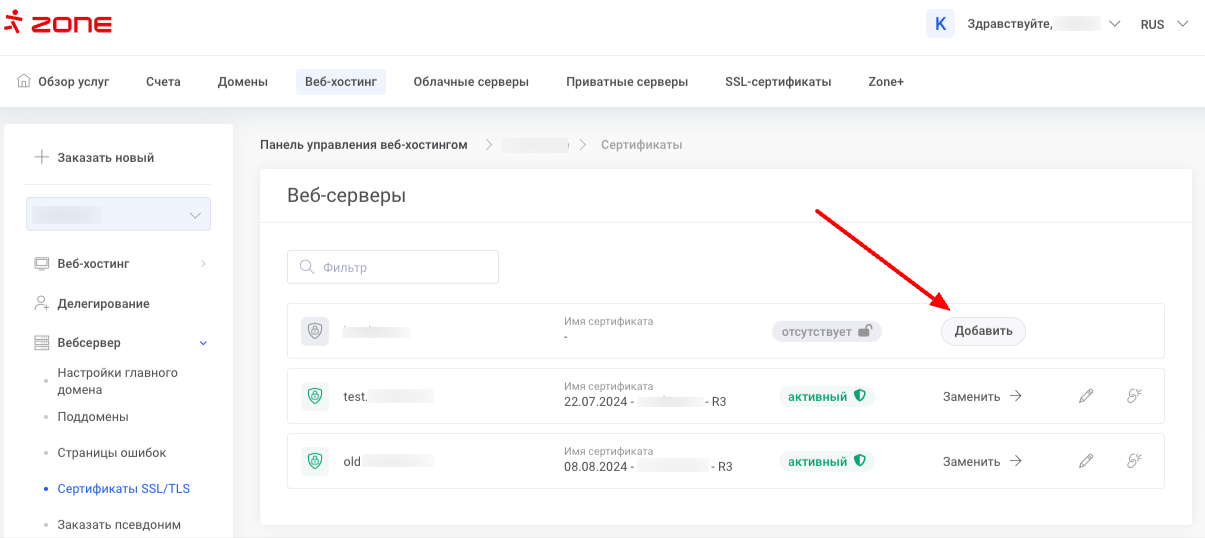Click the pencil edit icon for old certificate
1205x538 pixels.
tap(1086, 461)
